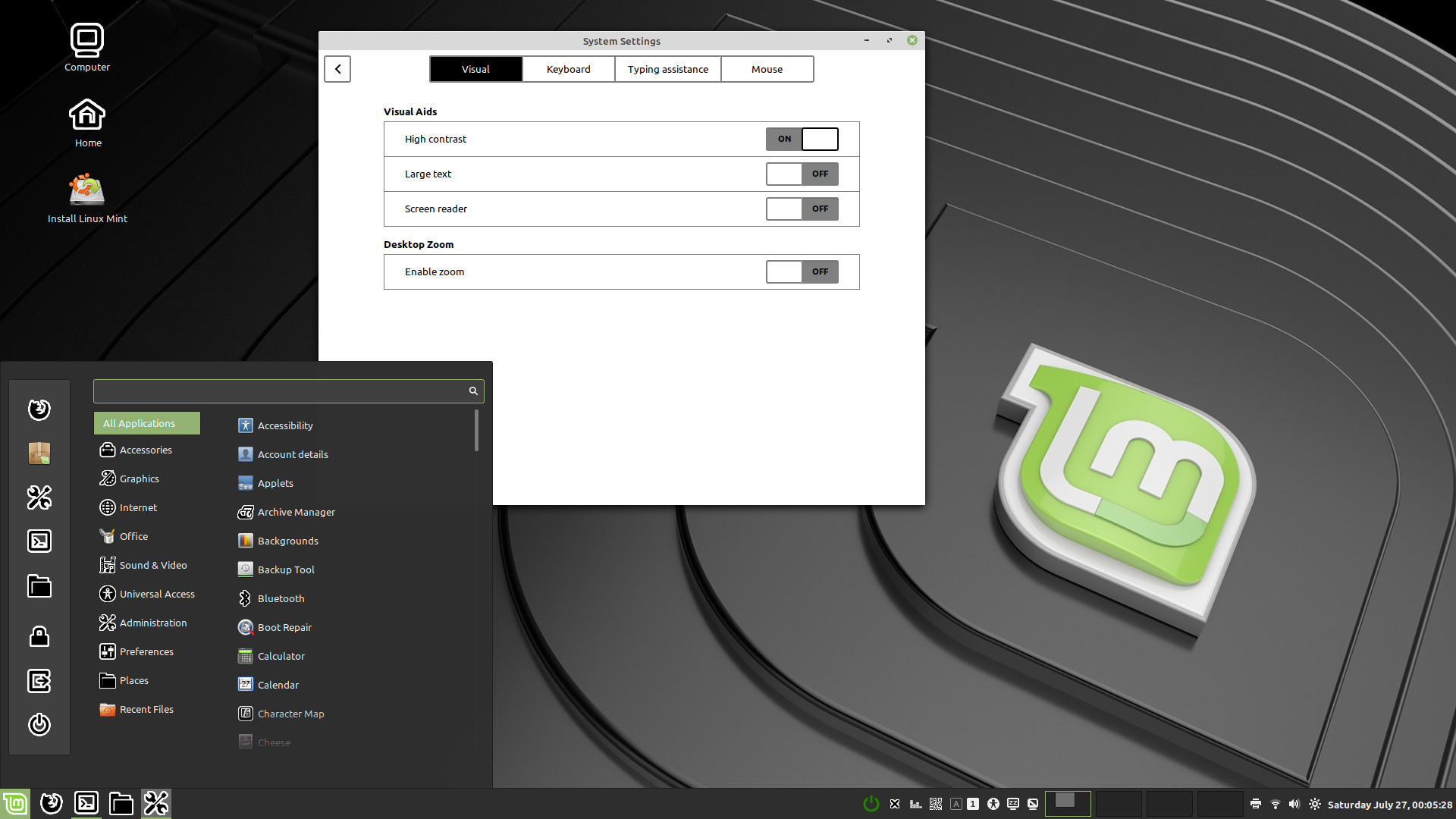Select the Internet category

click(147, 507)
